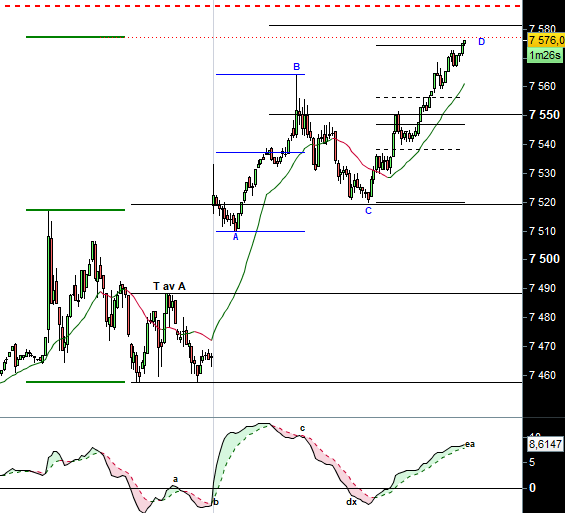Click the current price label 7 576,0
Screen dimensions: 565x513
point(546,40)
